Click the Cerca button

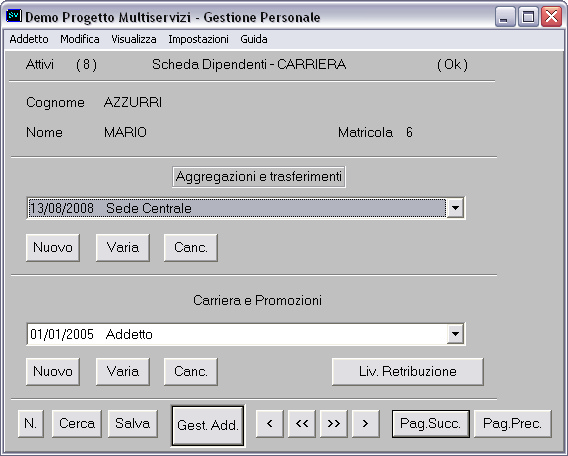point(77,423)
